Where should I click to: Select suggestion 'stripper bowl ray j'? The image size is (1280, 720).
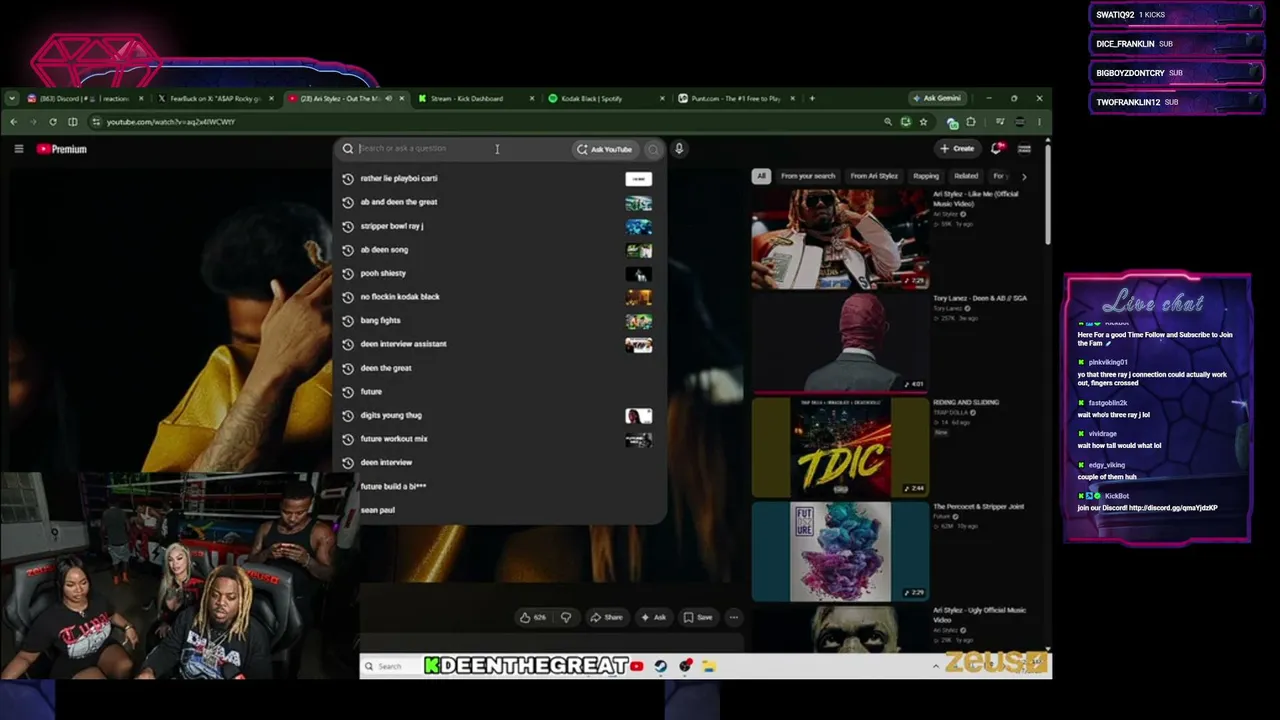(500, 226)
